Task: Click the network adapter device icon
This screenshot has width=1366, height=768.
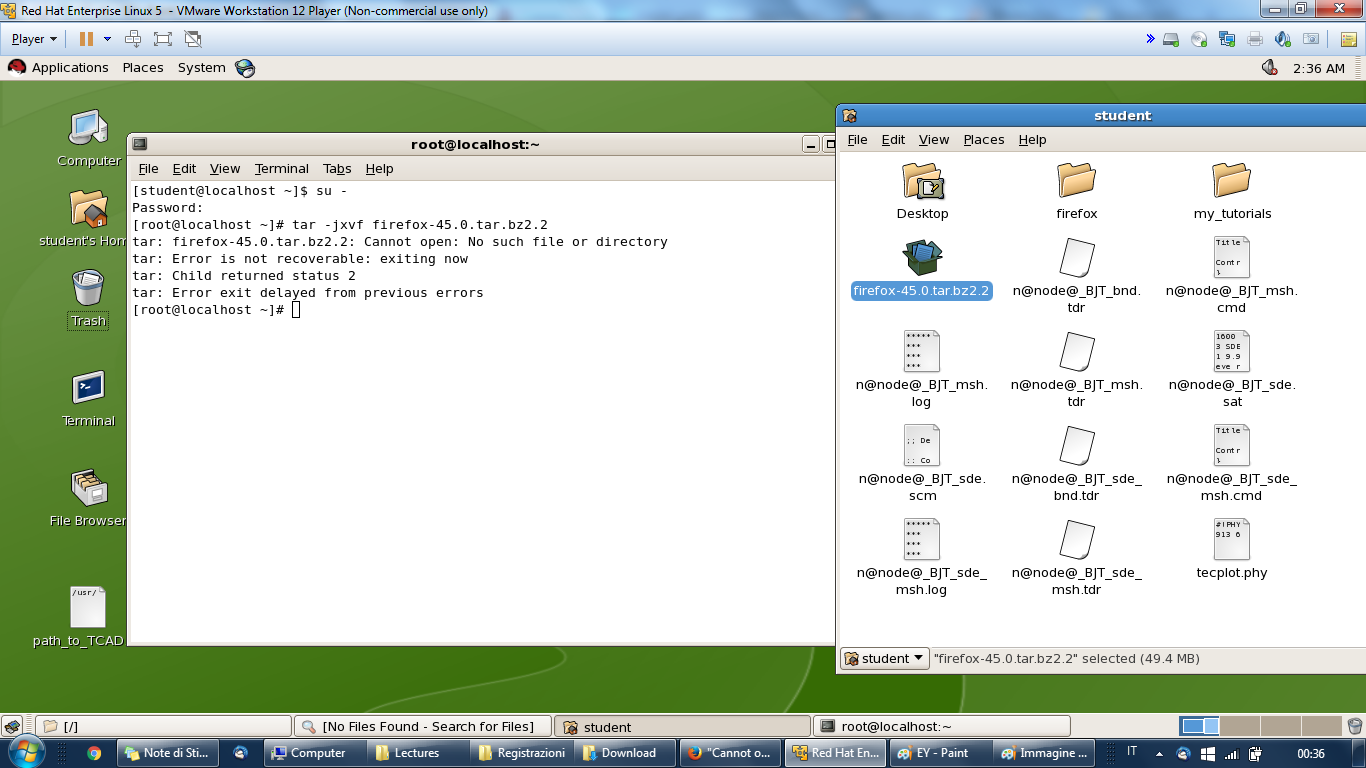Action: 1227,39
